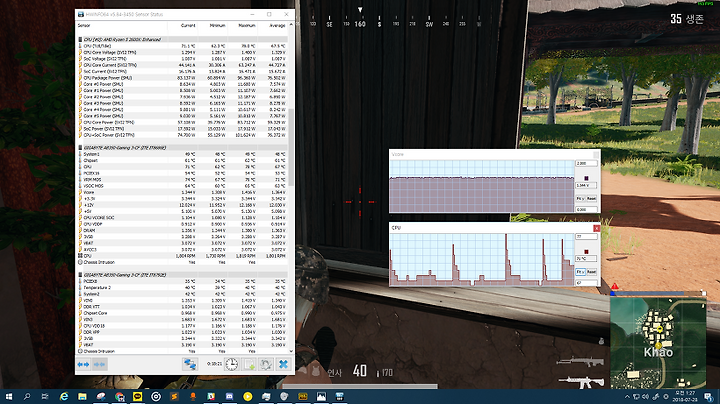Click the taskbar search magnifier icon
The width and height of the screenshot is (720, 404).
point(27,397)
